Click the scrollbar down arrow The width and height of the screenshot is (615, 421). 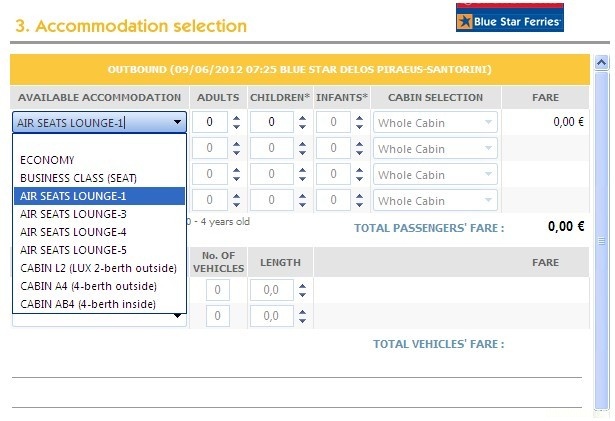pyautogui.click(x=602, y=405)
